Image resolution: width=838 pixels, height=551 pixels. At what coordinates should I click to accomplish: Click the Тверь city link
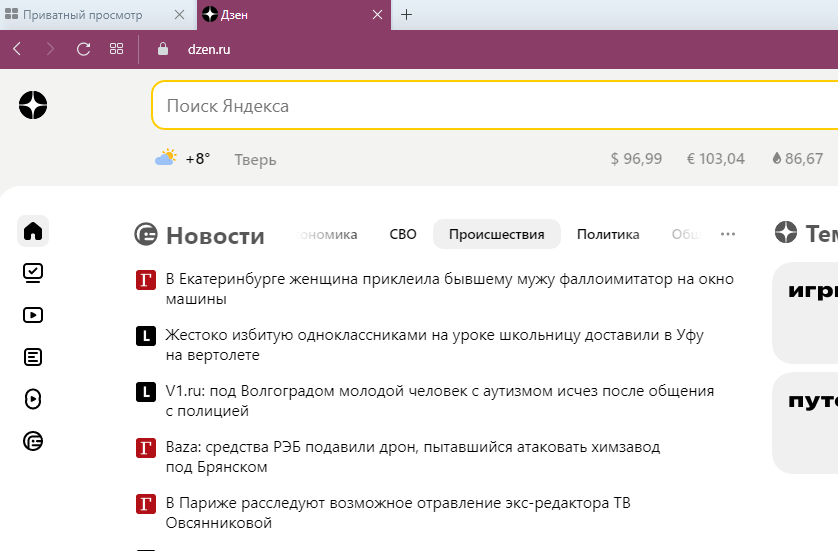tap(255, 159)
